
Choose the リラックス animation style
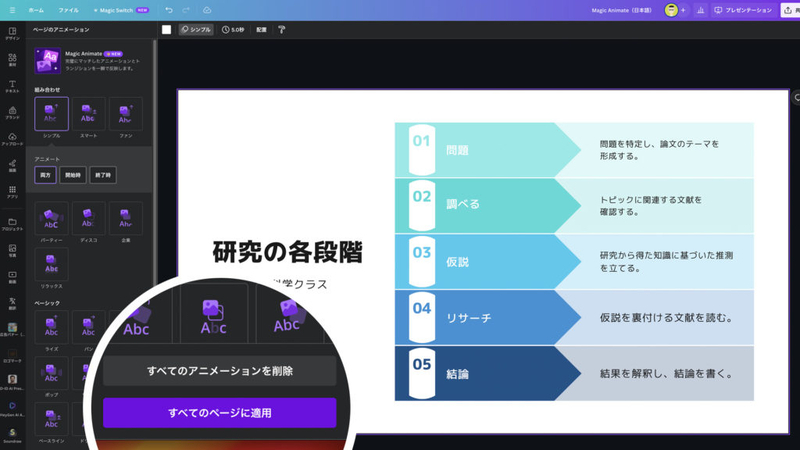(51, 264)
